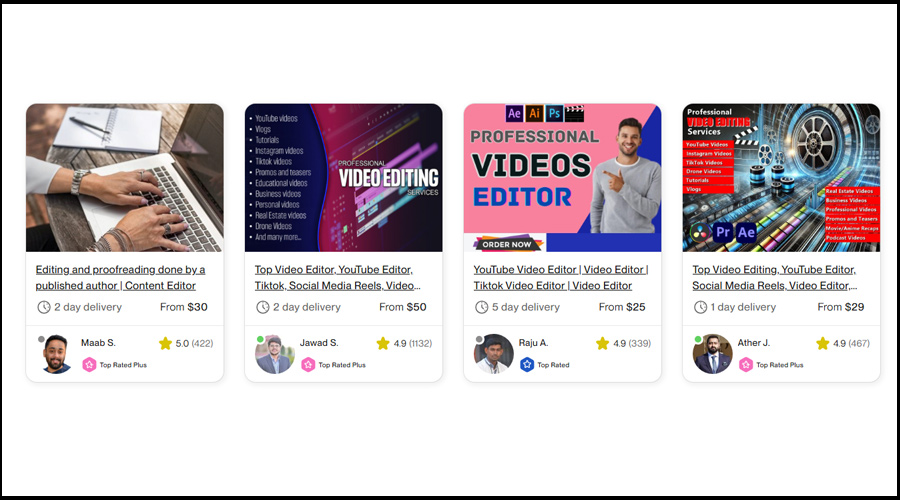Image resolution: width=900 pixels, height=500 pixels.
Task: Open Maab S.'s profile avatar
Action: click(x=56, y=354)
